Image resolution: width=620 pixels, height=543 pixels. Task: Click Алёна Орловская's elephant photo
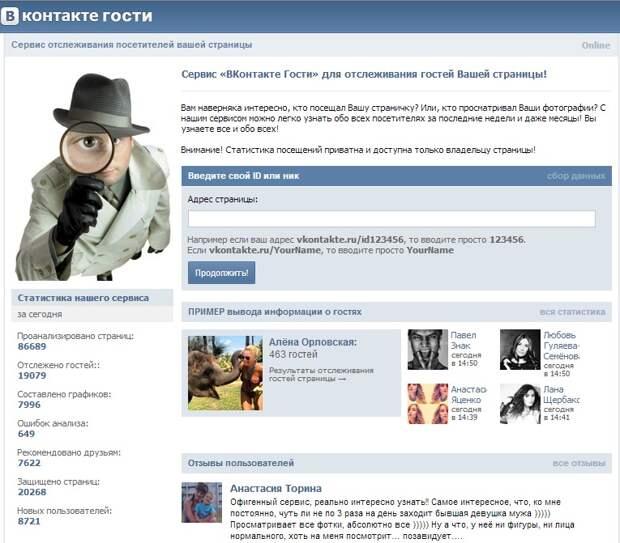pyautogui.click(x=225, y=373)
